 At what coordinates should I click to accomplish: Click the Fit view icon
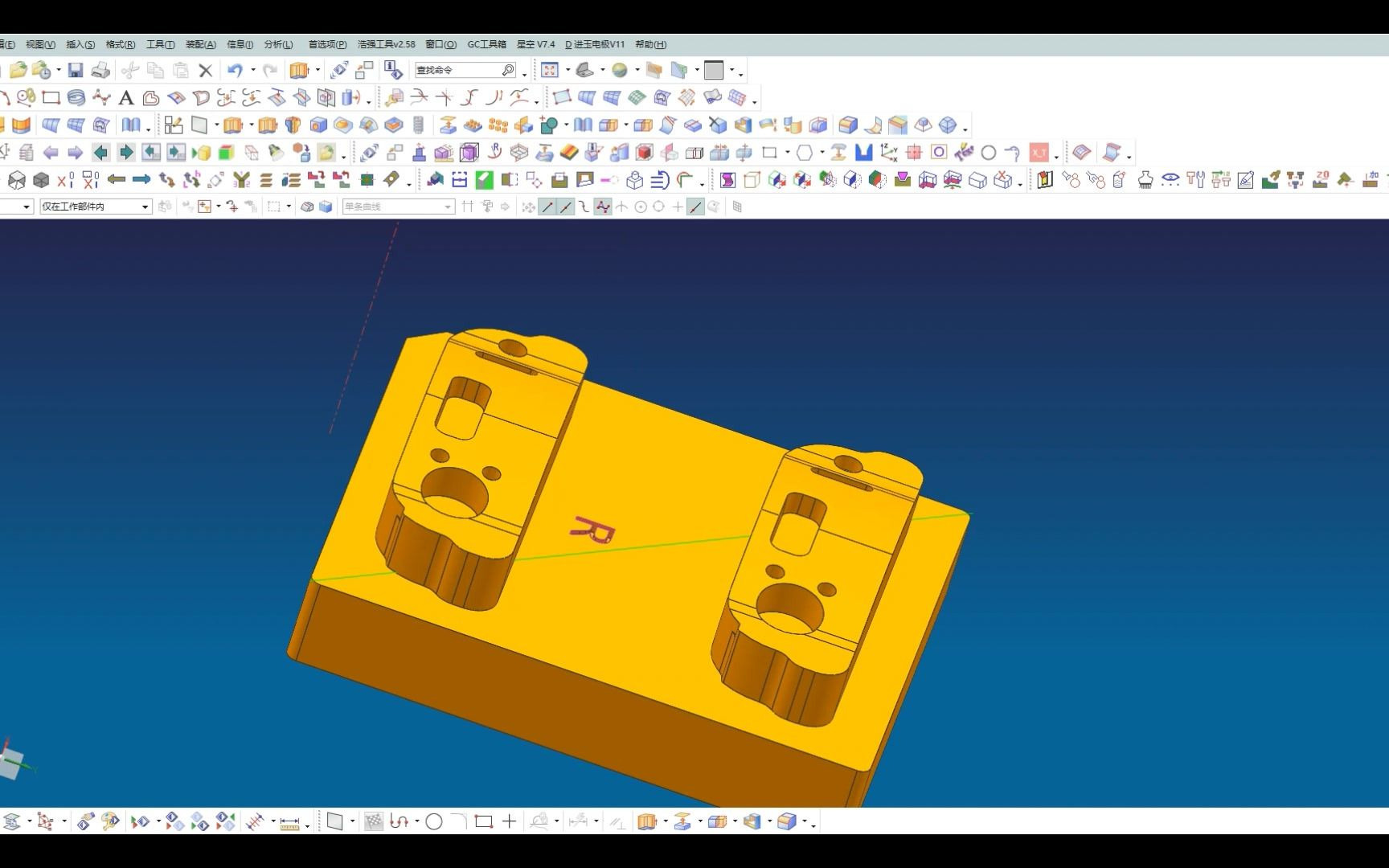point(550,70)
